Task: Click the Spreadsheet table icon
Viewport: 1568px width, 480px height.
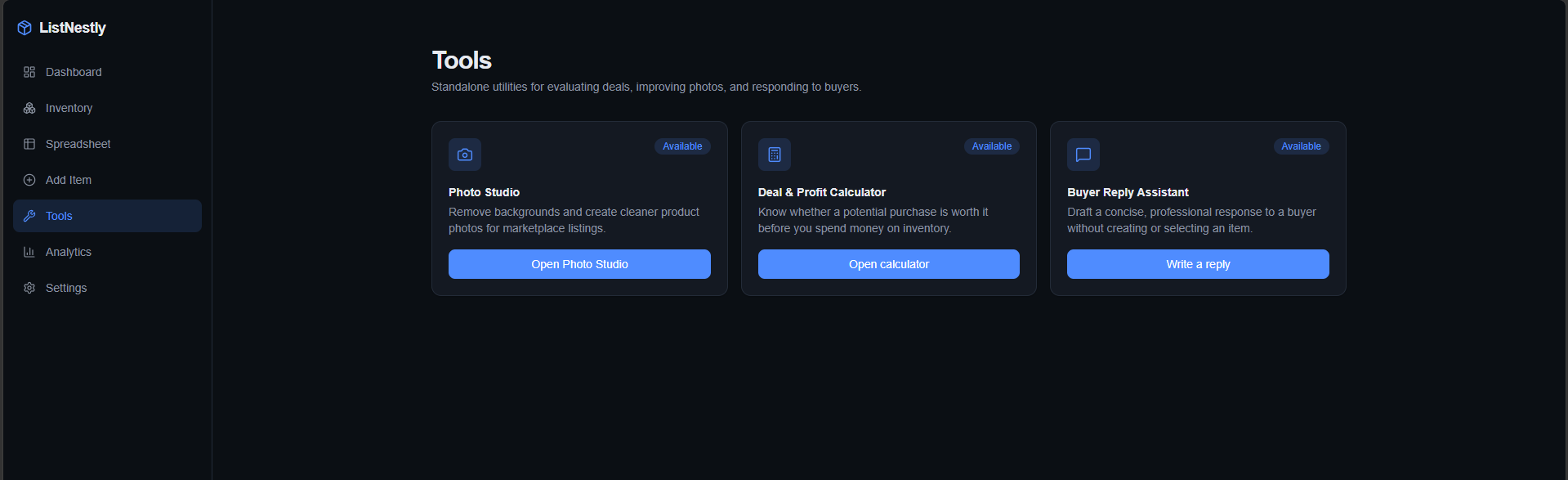Action: click(x=29, y=144)
